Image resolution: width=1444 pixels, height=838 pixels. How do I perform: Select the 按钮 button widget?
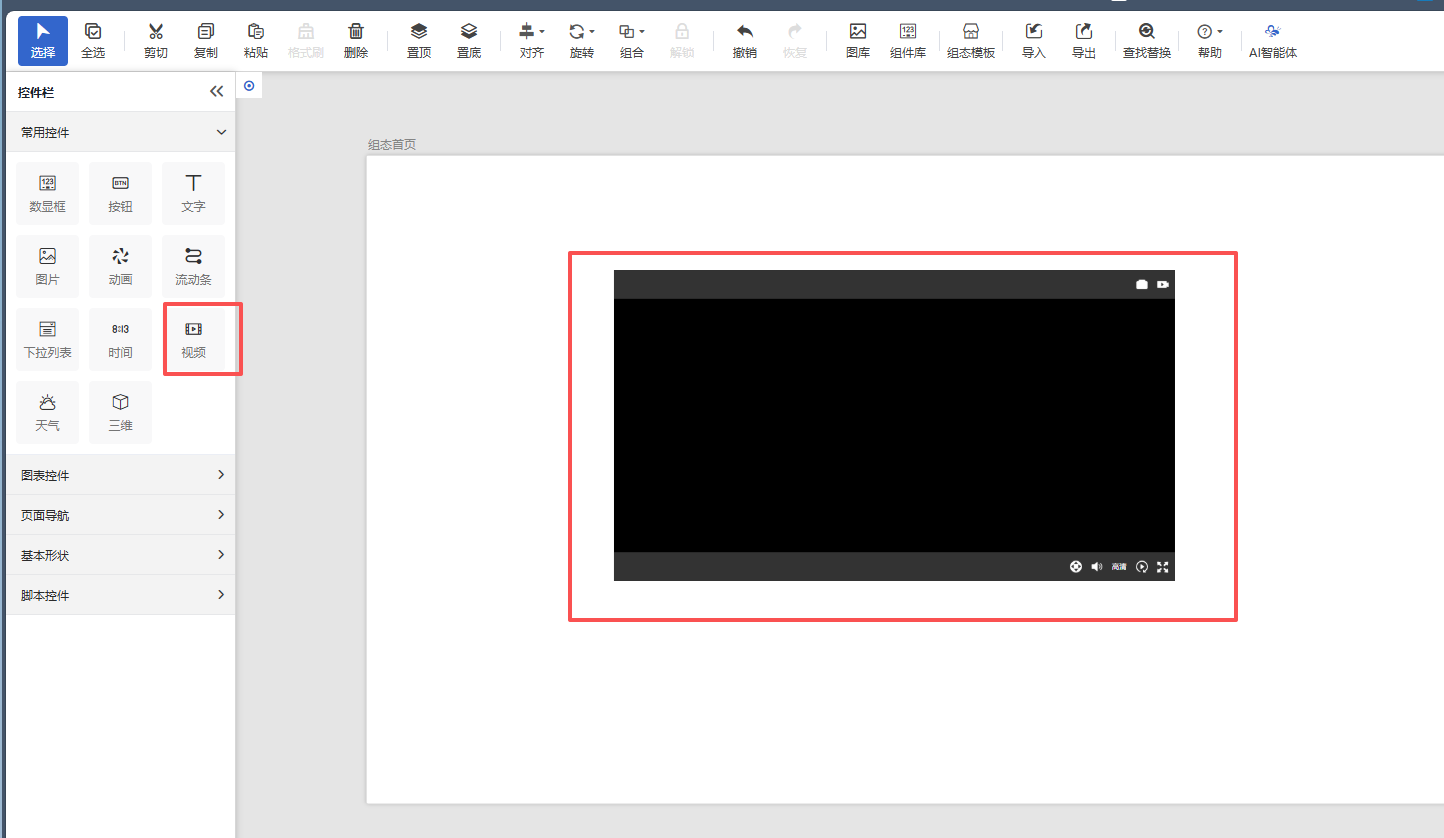click(x=120, y=194)
